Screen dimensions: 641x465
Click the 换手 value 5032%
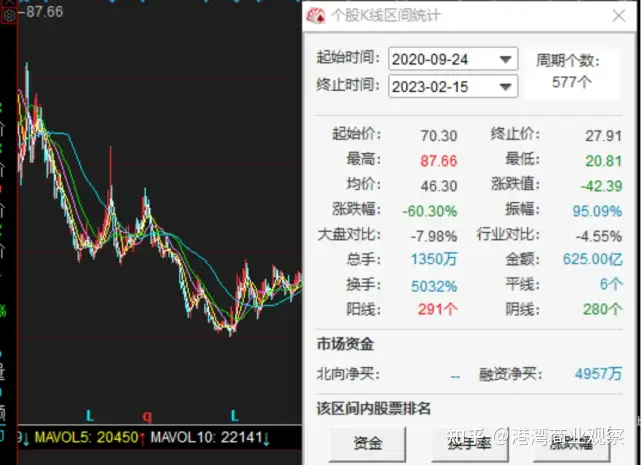click(434, 286)
